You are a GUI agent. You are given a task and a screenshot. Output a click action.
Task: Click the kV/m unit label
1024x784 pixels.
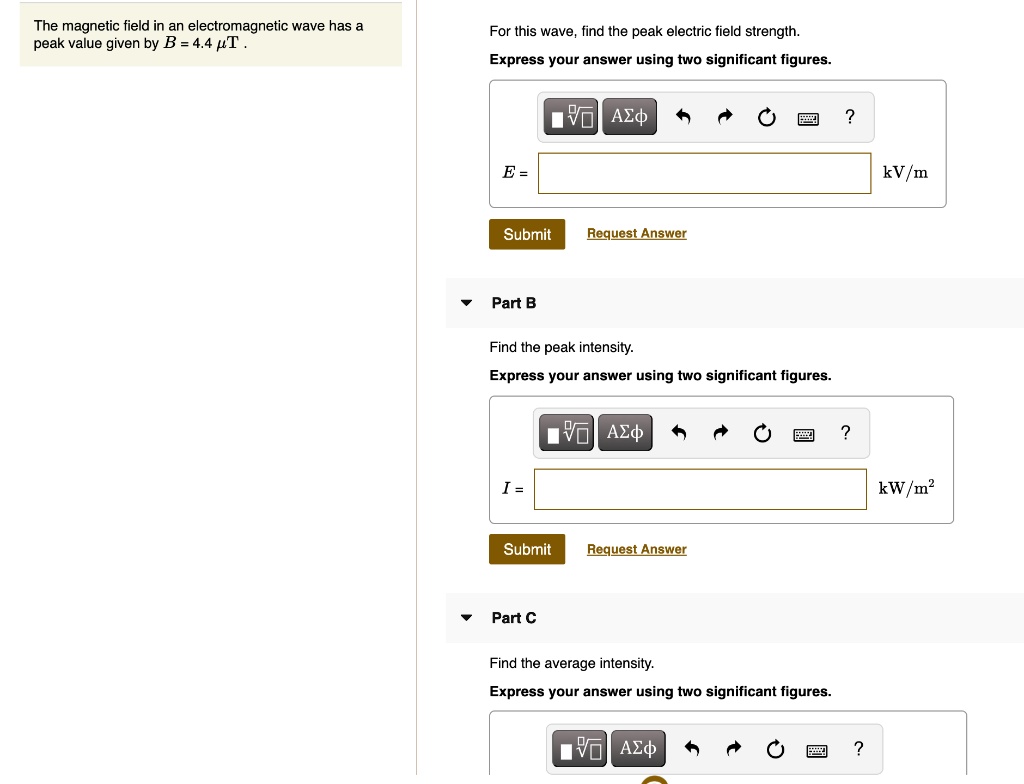click(x=905, y=172)
